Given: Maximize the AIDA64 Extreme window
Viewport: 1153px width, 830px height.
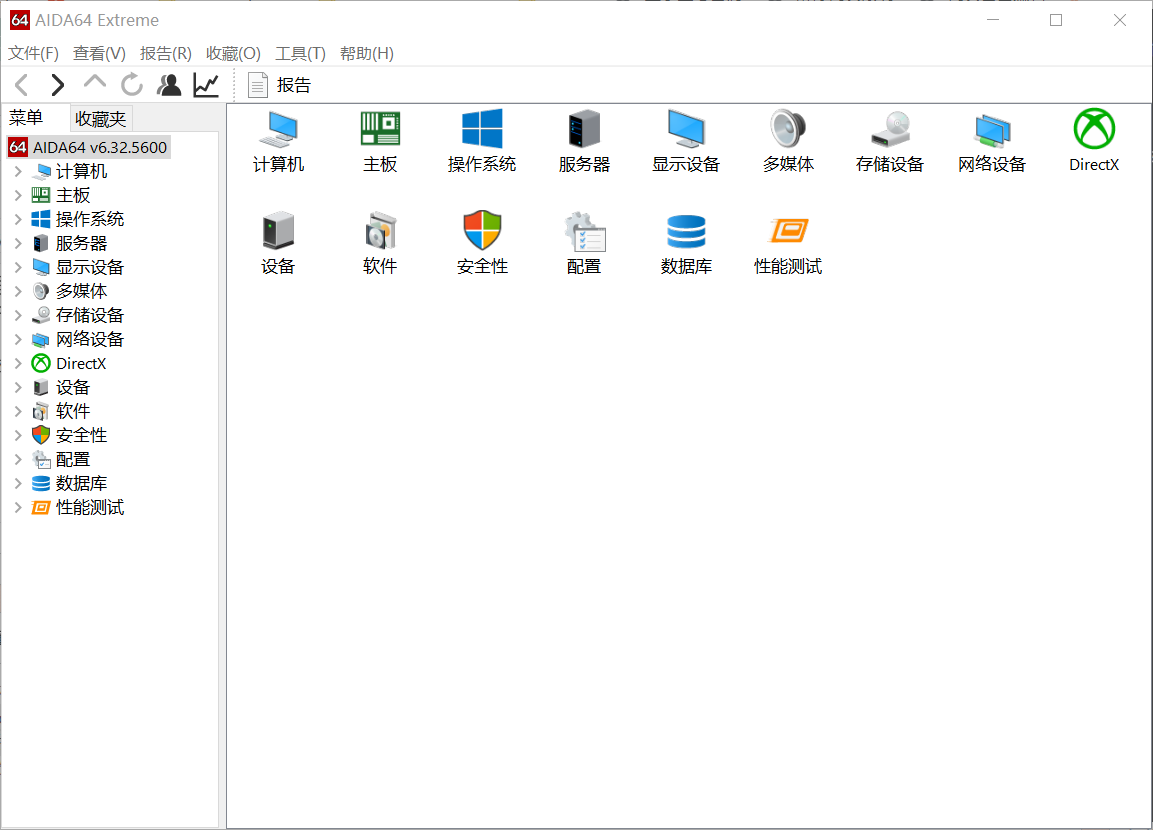Looking at the screenshot, I should [x=1056, y=20].
